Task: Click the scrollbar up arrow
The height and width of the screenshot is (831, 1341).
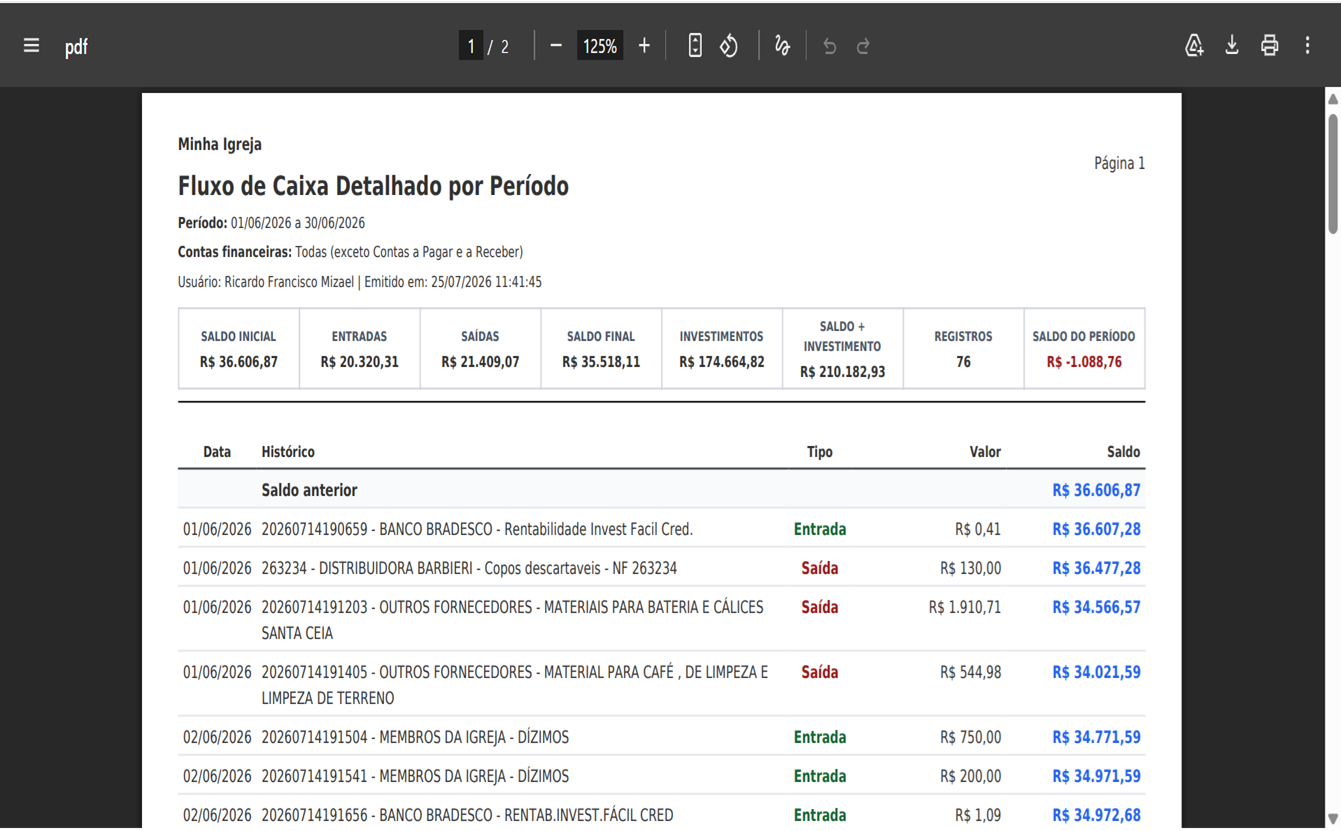Action: (1333, 99)
